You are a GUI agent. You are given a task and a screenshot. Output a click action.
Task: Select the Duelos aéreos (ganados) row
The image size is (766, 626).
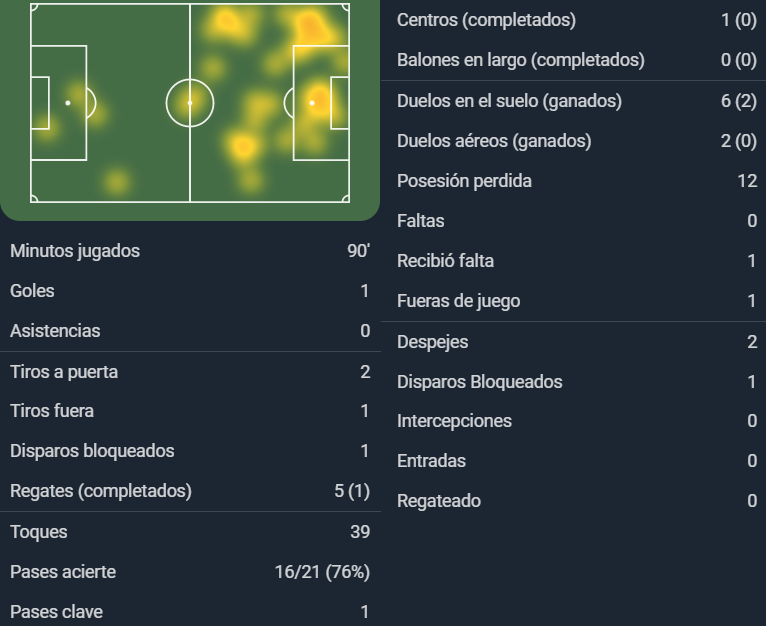[x=574, y=141]
